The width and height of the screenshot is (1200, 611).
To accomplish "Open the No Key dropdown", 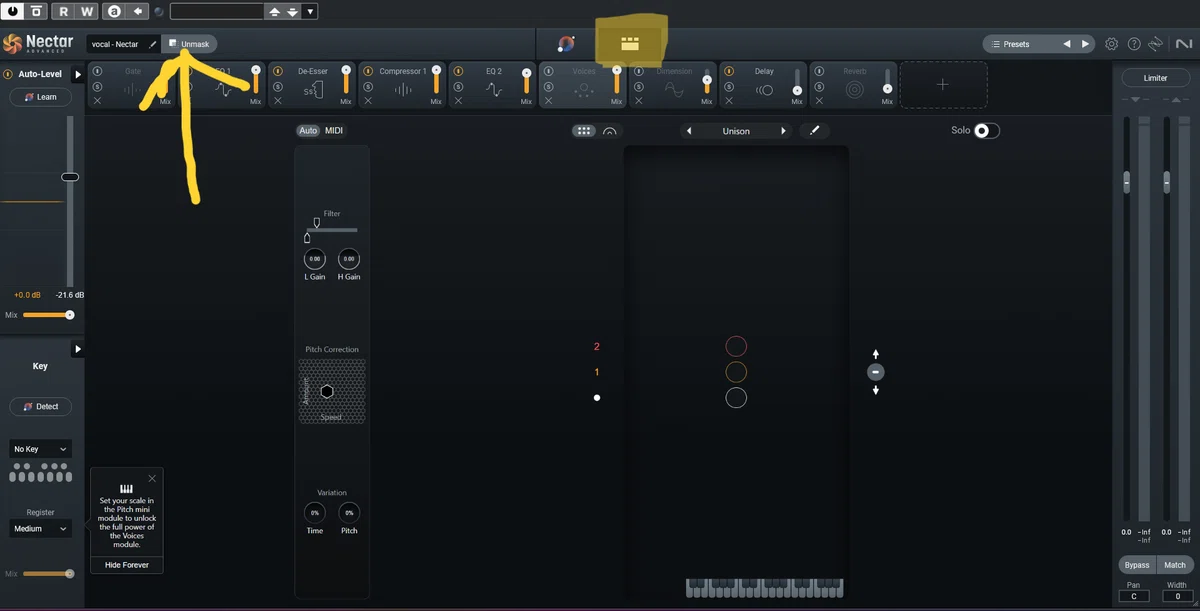I will [40, 449].
